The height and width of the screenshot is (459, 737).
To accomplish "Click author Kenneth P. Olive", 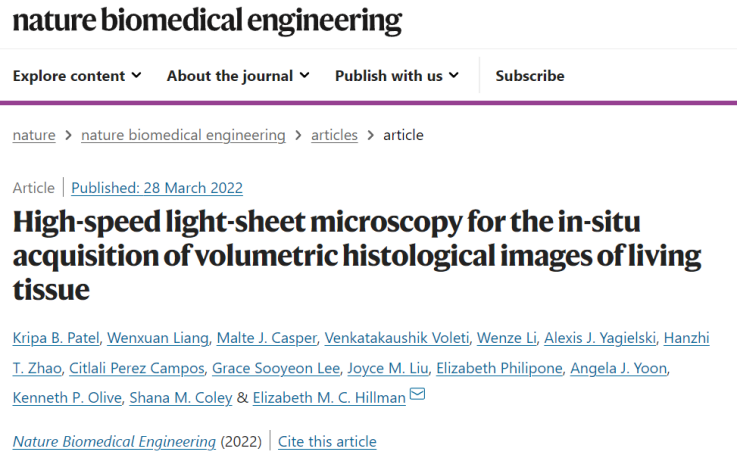I will pyautogui.click(x=67, y=398).
